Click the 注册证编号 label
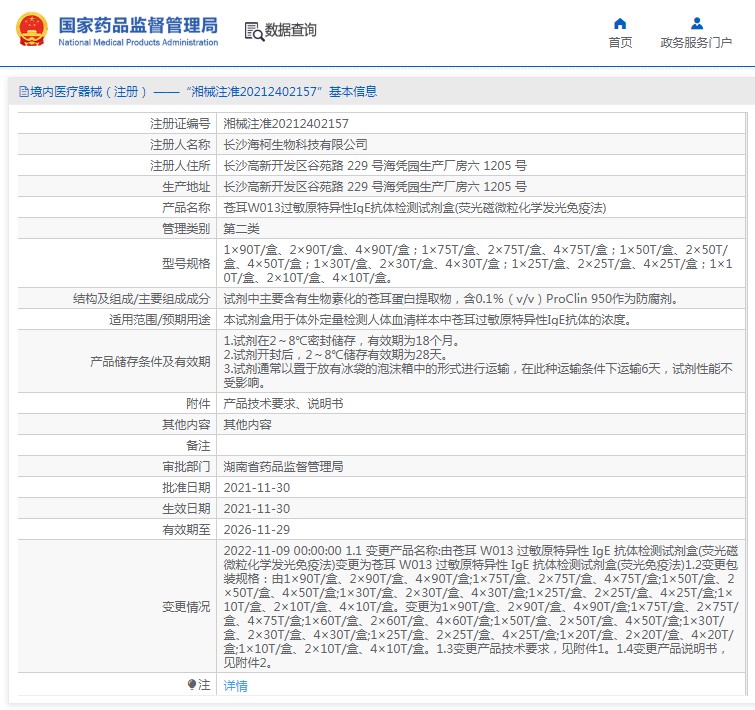 [x=180, y=124]
